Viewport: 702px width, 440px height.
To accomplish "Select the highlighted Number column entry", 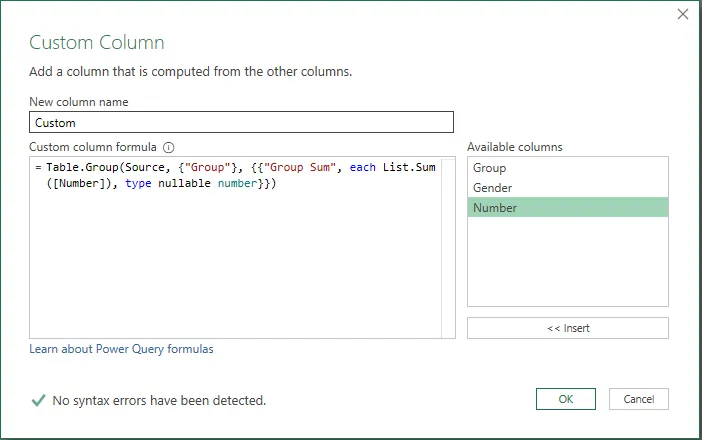I will pos(568,208).
